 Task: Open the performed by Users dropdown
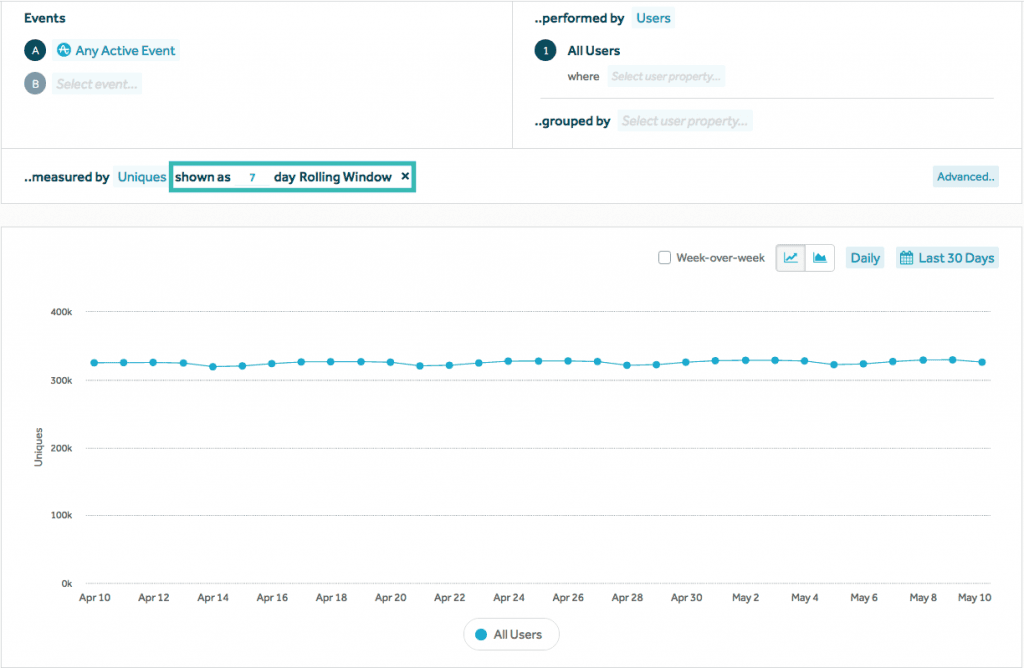coord(653,18)
